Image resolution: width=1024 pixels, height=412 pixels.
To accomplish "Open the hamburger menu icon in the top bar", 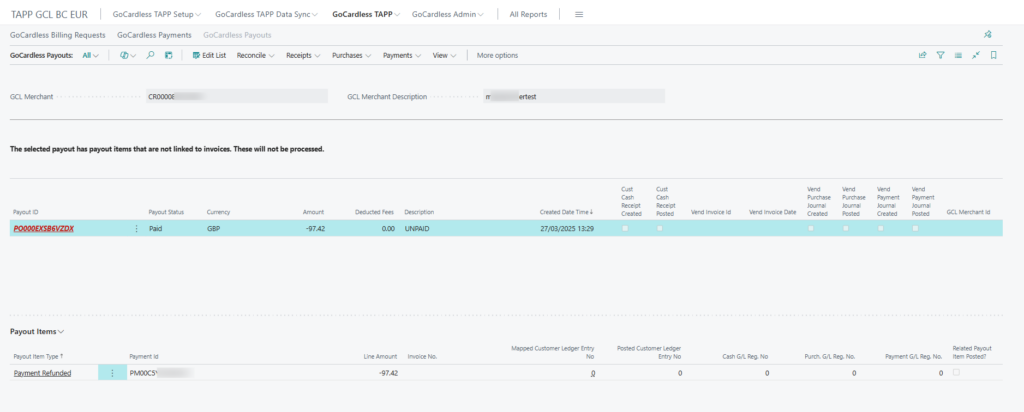I will point(579,14).
